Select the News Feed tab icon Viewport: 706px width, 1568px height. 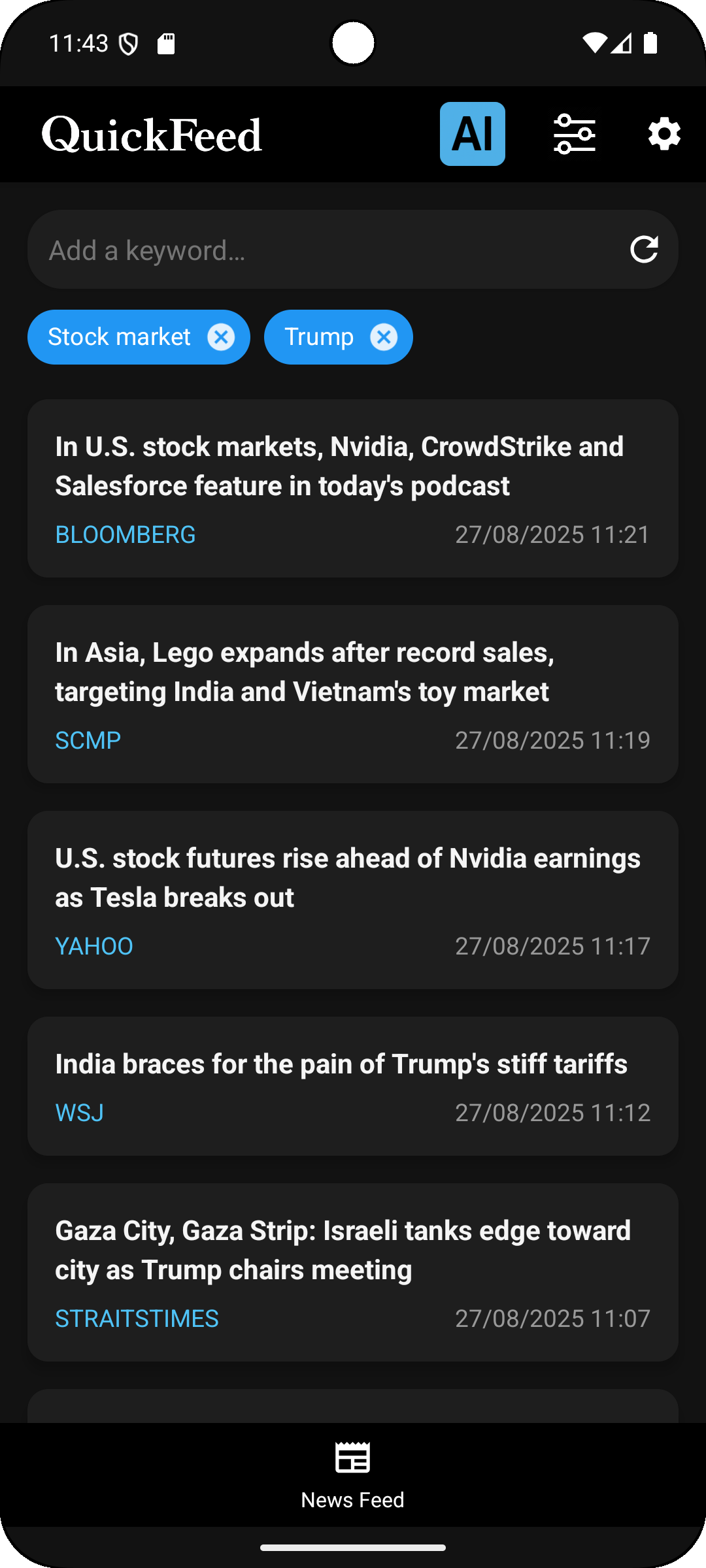(x=353, y=1458)
